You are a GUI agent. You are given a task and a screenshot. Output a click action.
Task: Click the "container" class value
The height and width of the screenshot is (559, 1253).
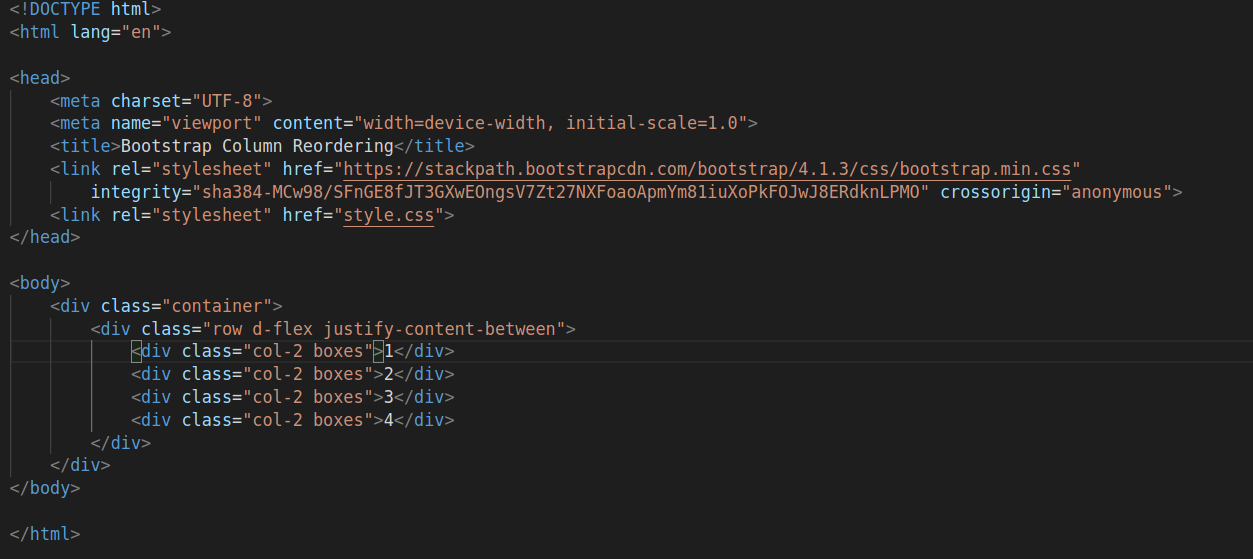(216, 306)
